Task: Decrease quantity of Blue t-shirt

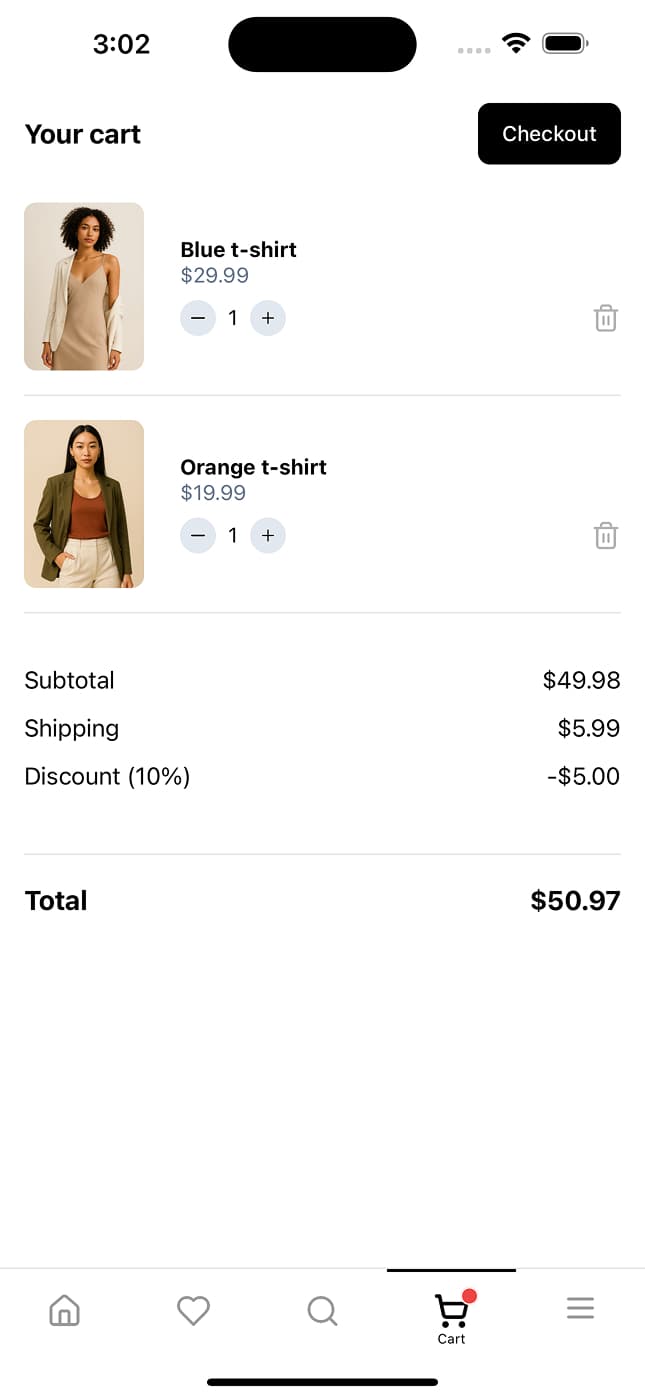Action: click(x=198, y=318)
